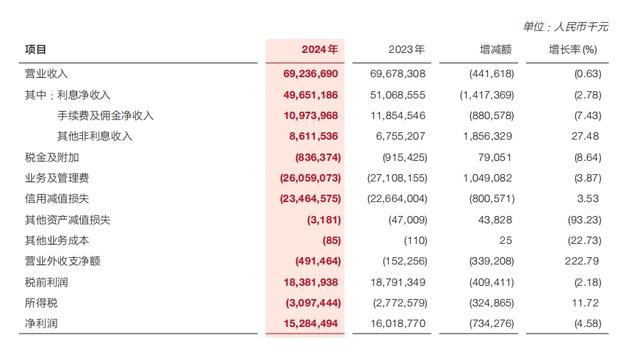Select the 税前利润 2024 value 18,381,938

311,282
